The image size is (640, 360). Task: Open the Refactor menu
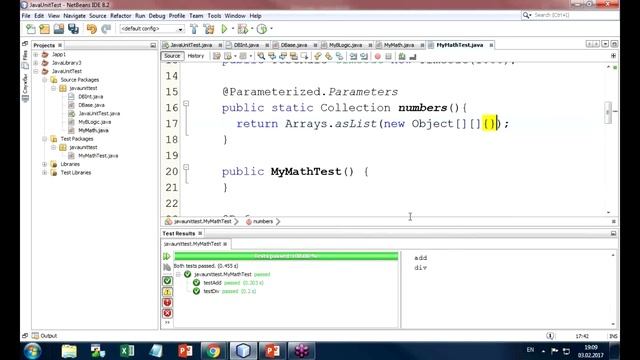tap(121, 16)
